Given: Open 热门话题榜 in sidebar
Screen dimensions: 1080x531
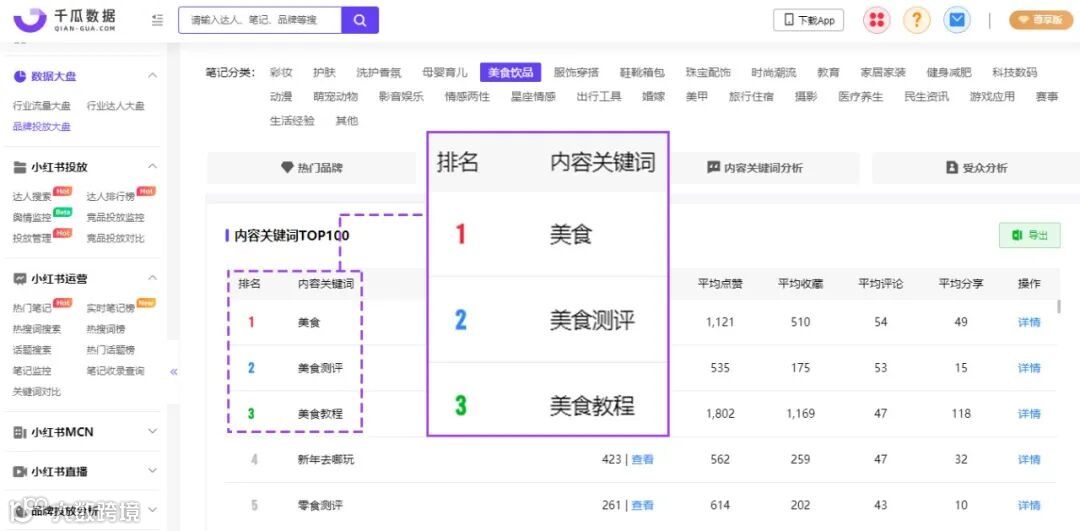Looking at the screenshot, I should pyautogui.click(x=110, y=350).
